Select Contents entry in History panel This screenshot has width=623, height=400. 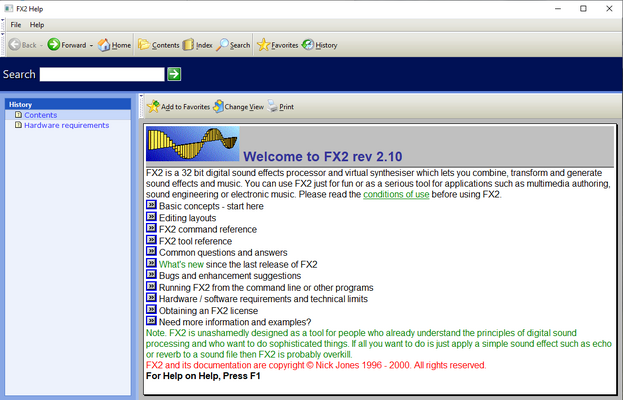tap(41, 115)
